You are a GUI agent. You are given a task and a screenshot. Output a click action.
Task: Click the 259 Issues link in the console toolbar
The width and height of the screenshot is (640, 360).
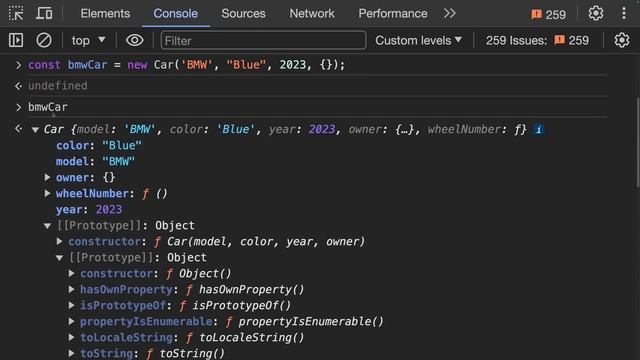[x=537, y=40]
